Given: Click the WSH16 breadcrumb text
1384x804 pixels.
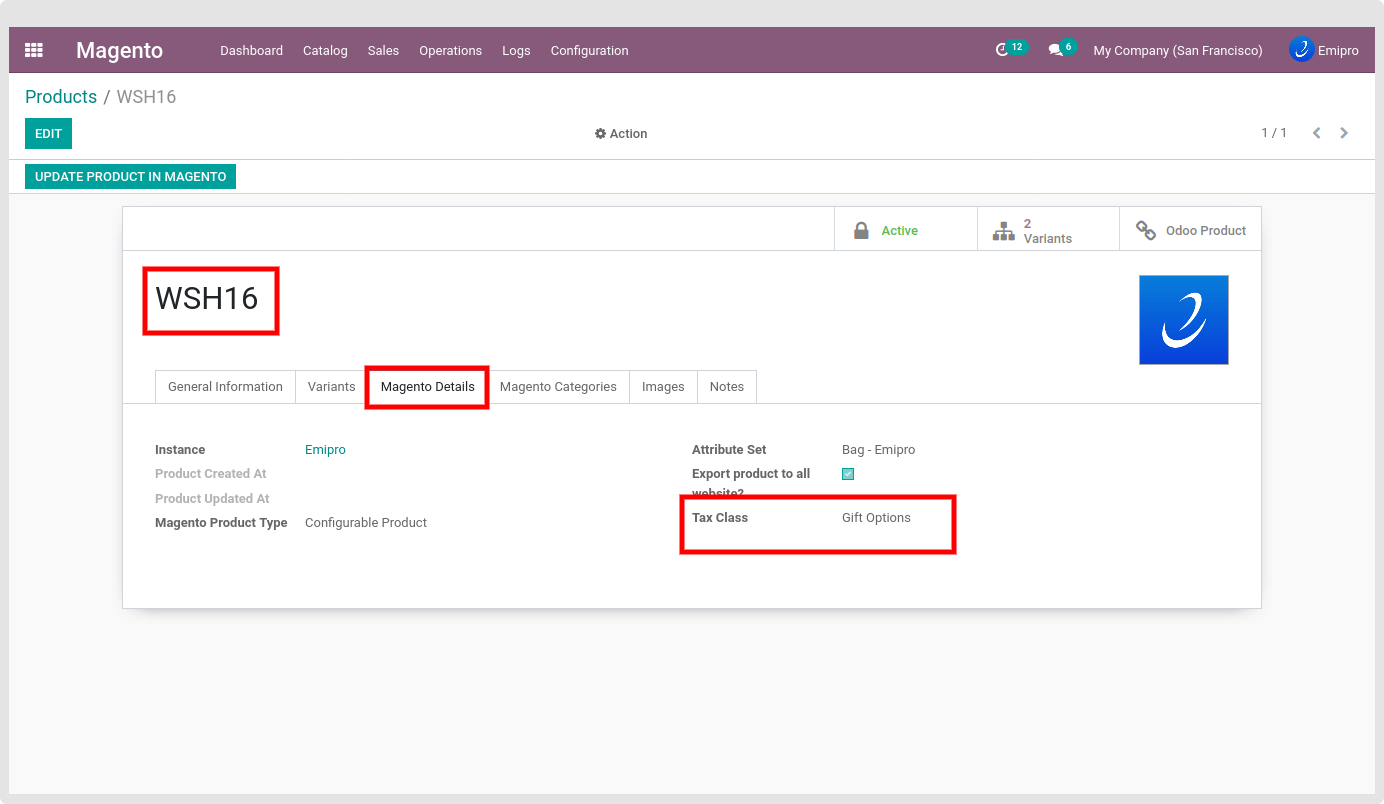Looking at the screenshot, I should 146,97.
